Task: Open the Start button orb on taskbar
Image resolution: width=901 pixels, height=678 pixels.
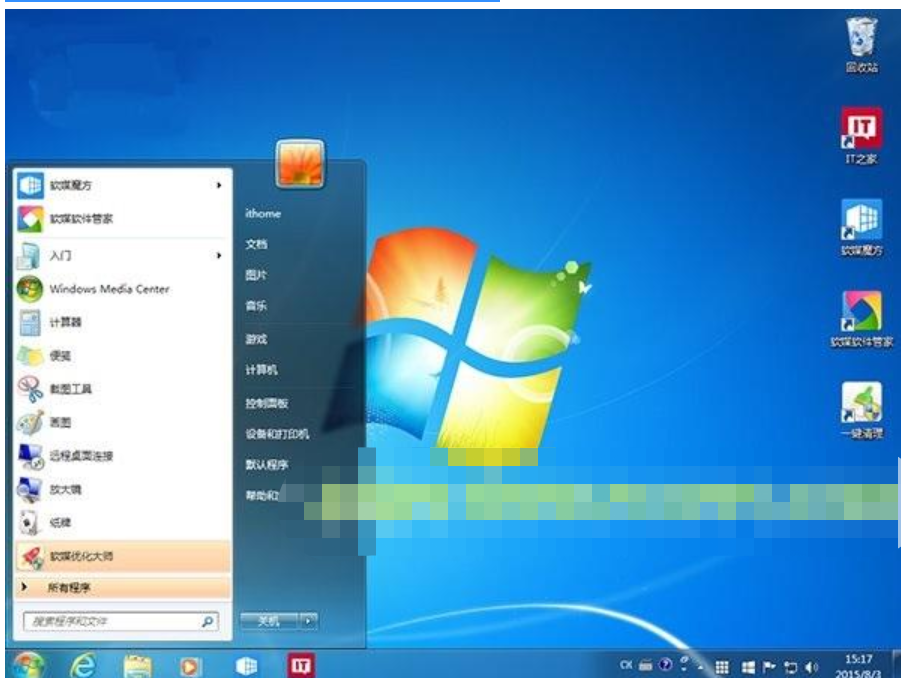Action: 28,665
